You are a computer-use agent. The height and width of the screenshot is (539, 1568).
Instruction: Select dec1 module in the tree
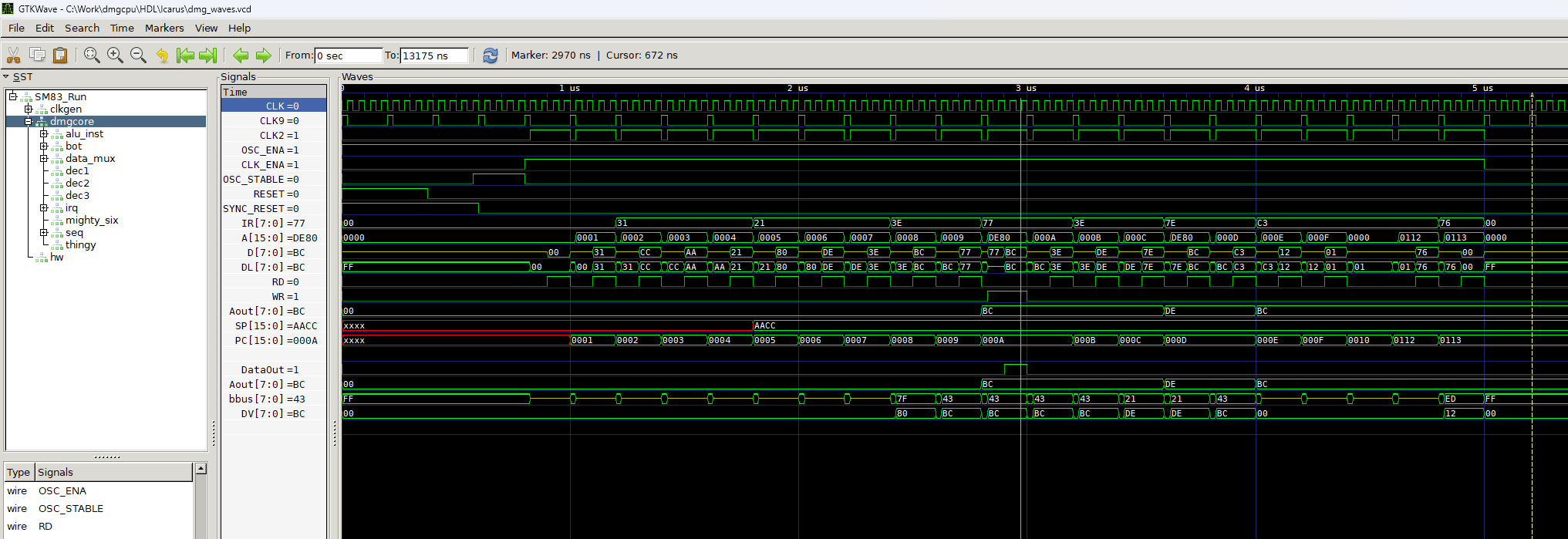tap(77, 170)
